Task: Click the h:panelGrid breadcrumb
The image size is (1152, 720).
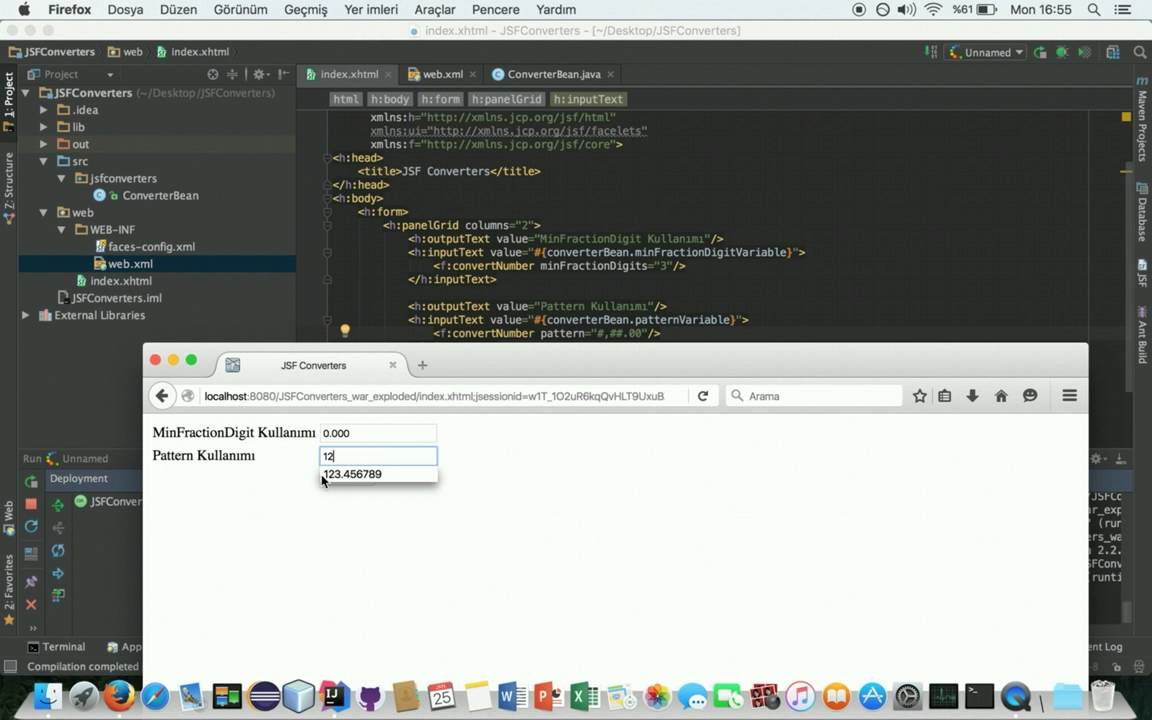Action: (506, 99)
